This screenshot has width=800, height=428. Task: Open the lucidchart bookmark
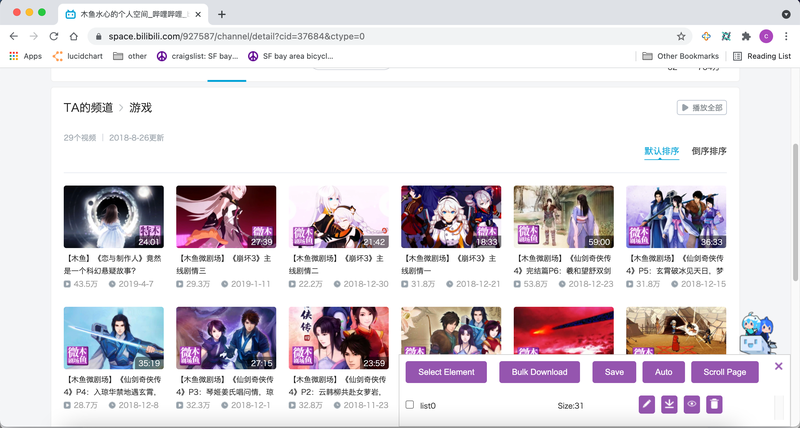[78, 56]
